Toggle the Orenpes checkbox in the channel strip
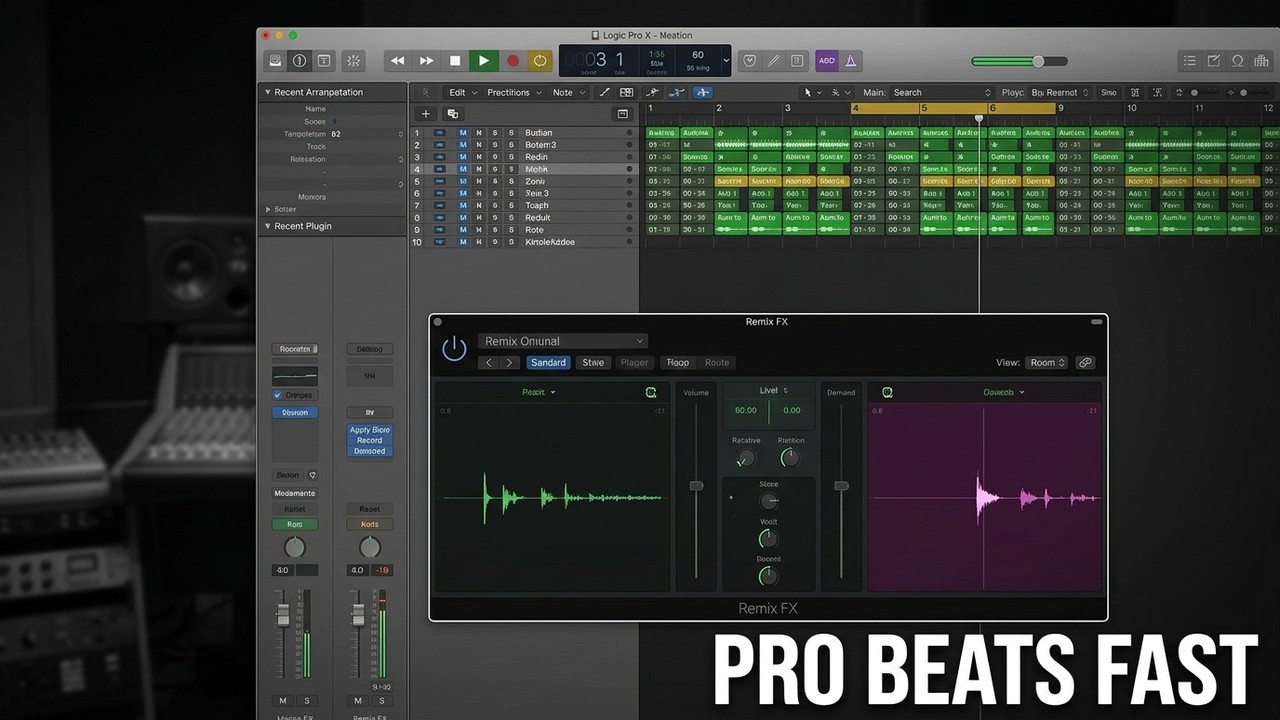Screen dimensions: 1280x720 point(277,395)
